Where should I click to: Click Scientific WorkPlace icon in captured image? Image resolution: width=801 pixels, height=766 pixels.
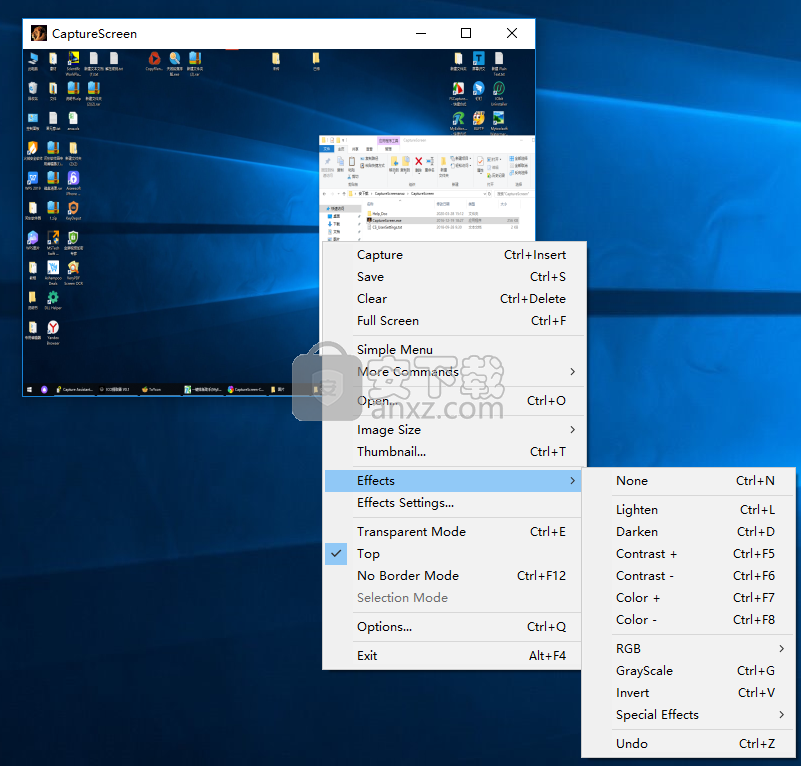[73, 58]
